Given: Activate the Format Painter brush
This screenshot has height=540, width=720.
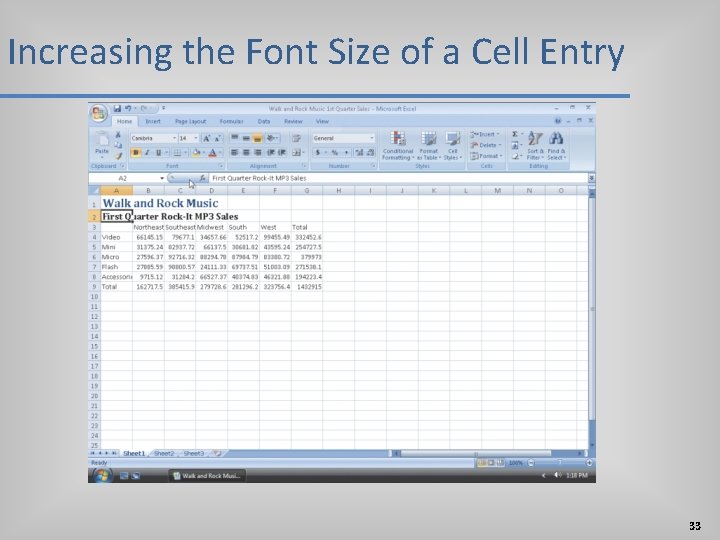Looking at the screenshot, I should coord(118,156).
